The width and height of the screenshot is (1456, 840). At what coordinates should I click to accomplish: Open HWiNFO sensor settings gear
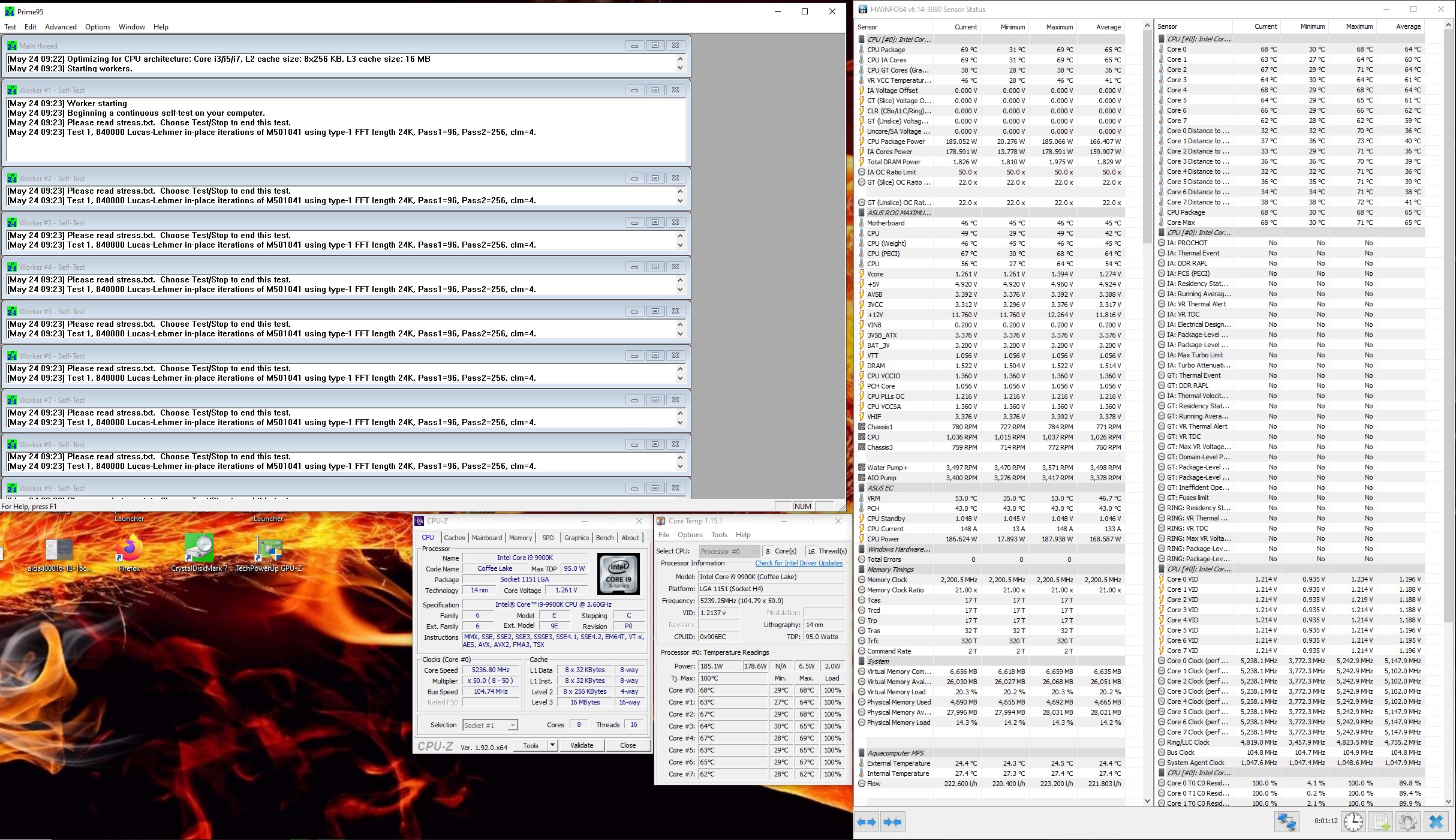coord(1408,821)
